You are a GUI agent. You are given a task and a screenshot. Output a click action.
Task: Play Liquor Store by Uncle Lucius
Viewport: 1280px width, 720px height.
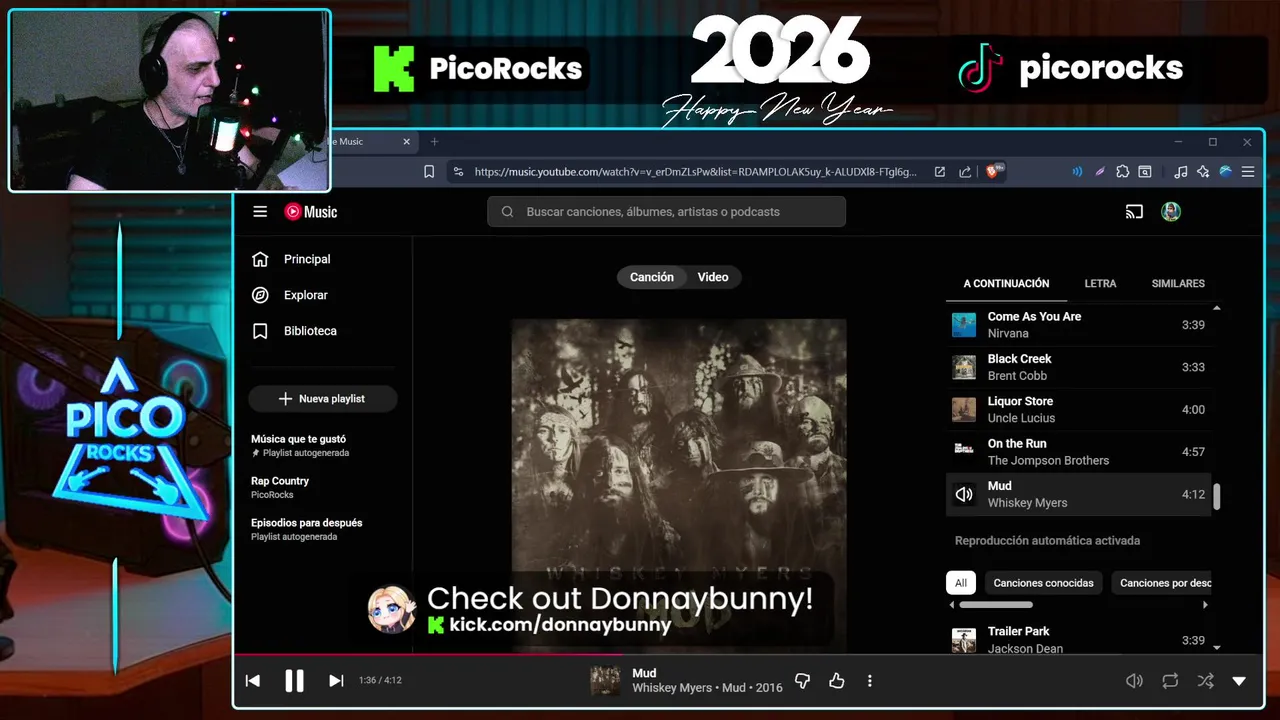(1078, 409)
